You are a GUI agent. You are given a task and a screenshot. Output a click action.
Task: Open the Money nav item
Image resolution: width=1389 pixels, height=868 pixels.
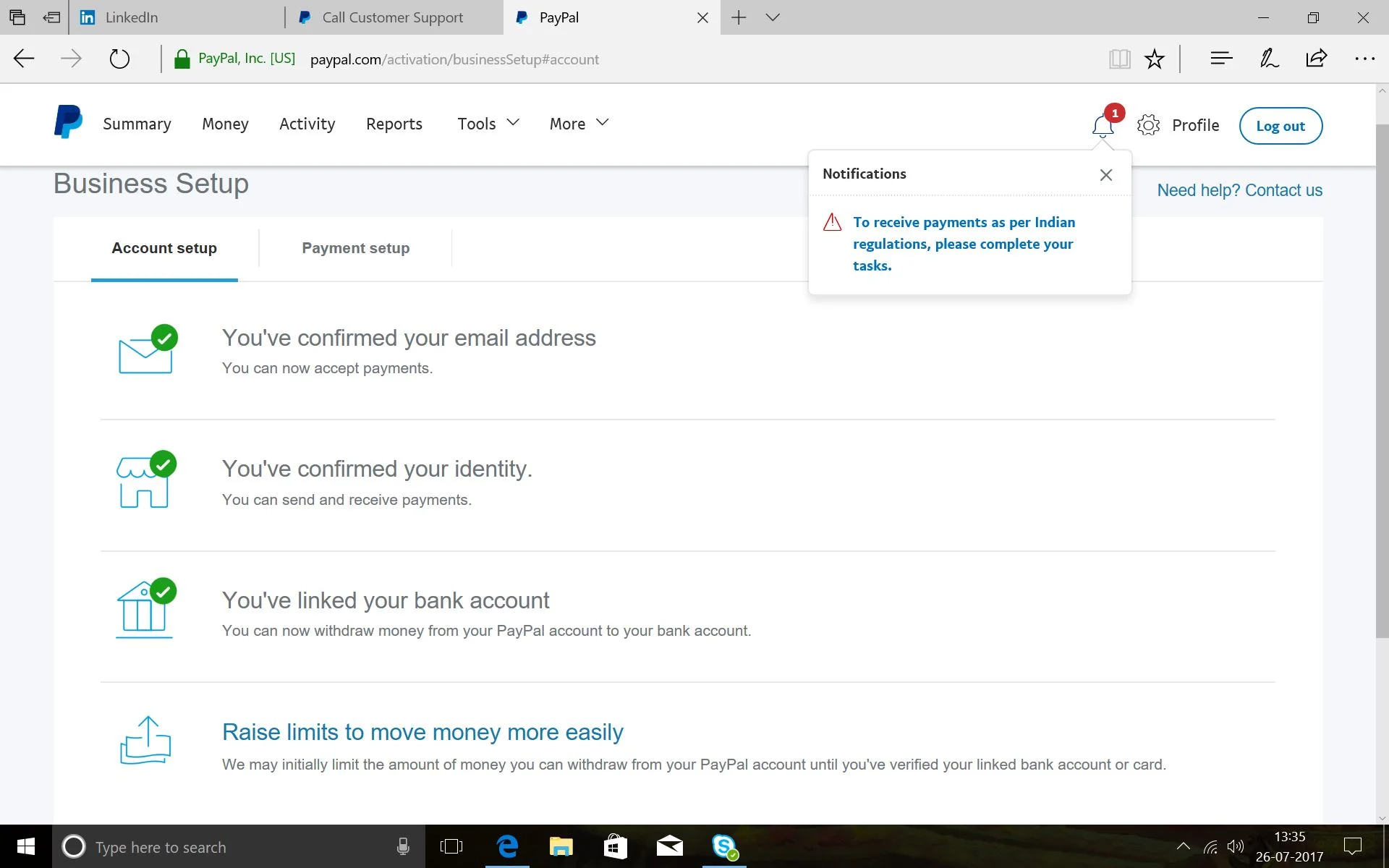[225, 124]
